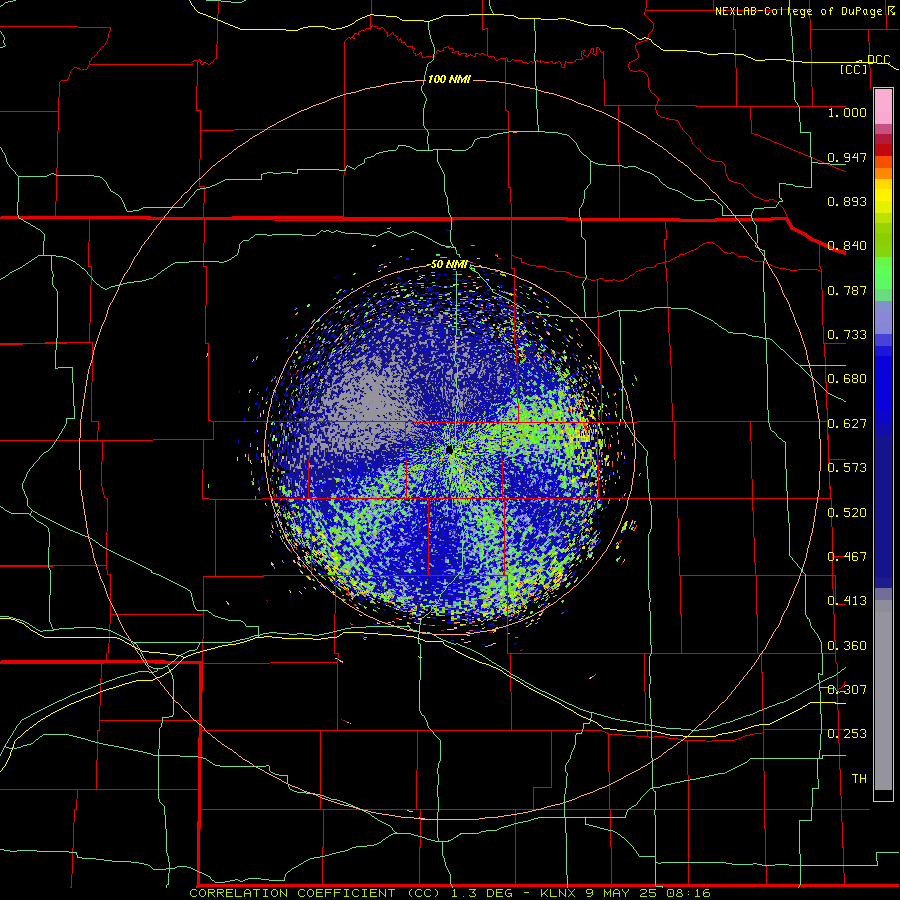Click the 0.467 legend value

click(x=847, y=557)
